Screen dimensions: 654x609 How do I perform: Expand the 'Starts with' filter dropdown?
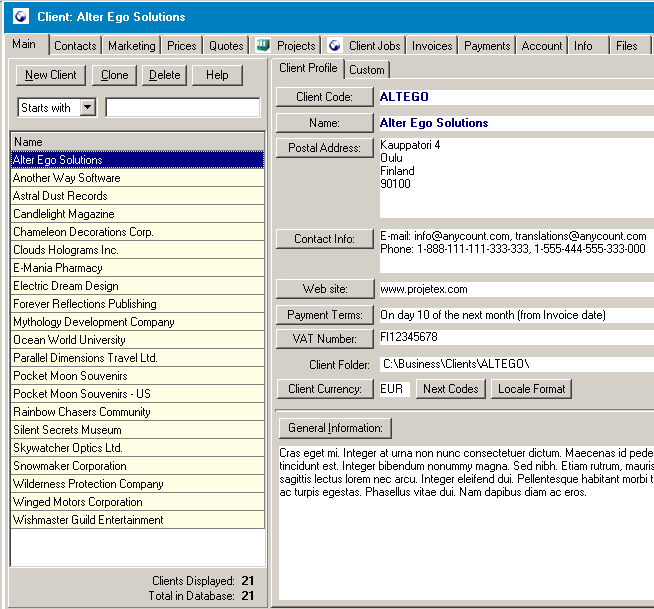tap(87, 108)
